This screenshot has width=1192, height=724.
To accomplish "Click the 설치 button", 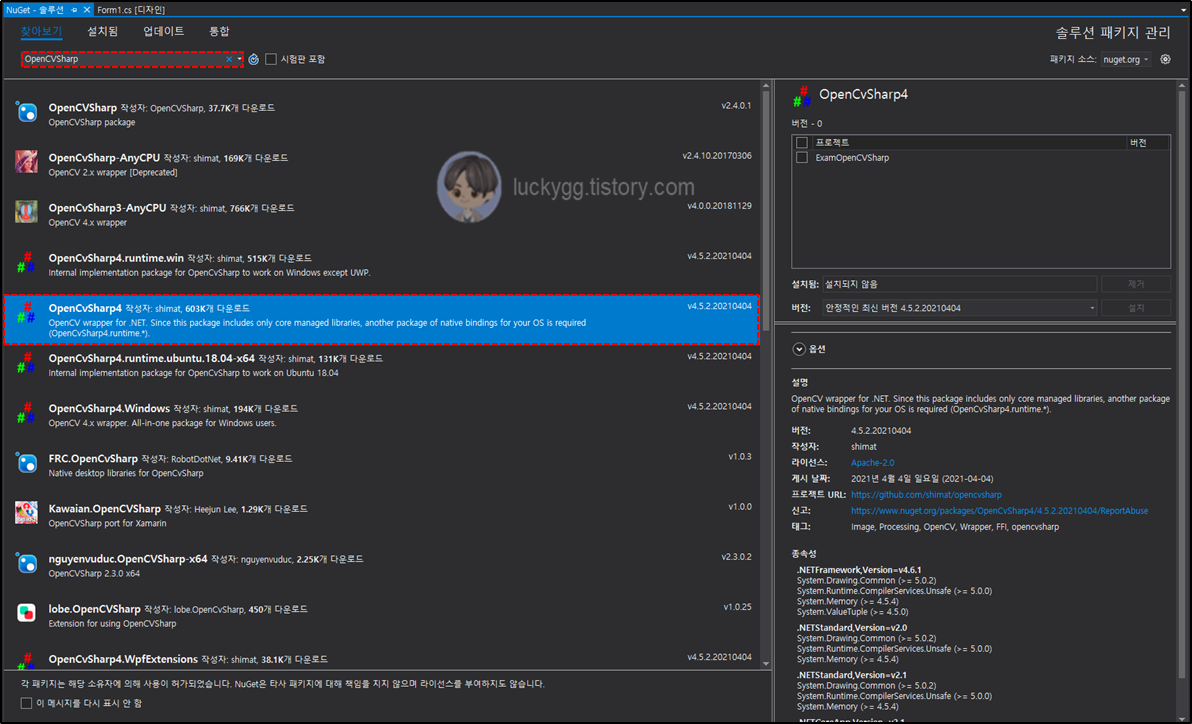I will 1137,307.
